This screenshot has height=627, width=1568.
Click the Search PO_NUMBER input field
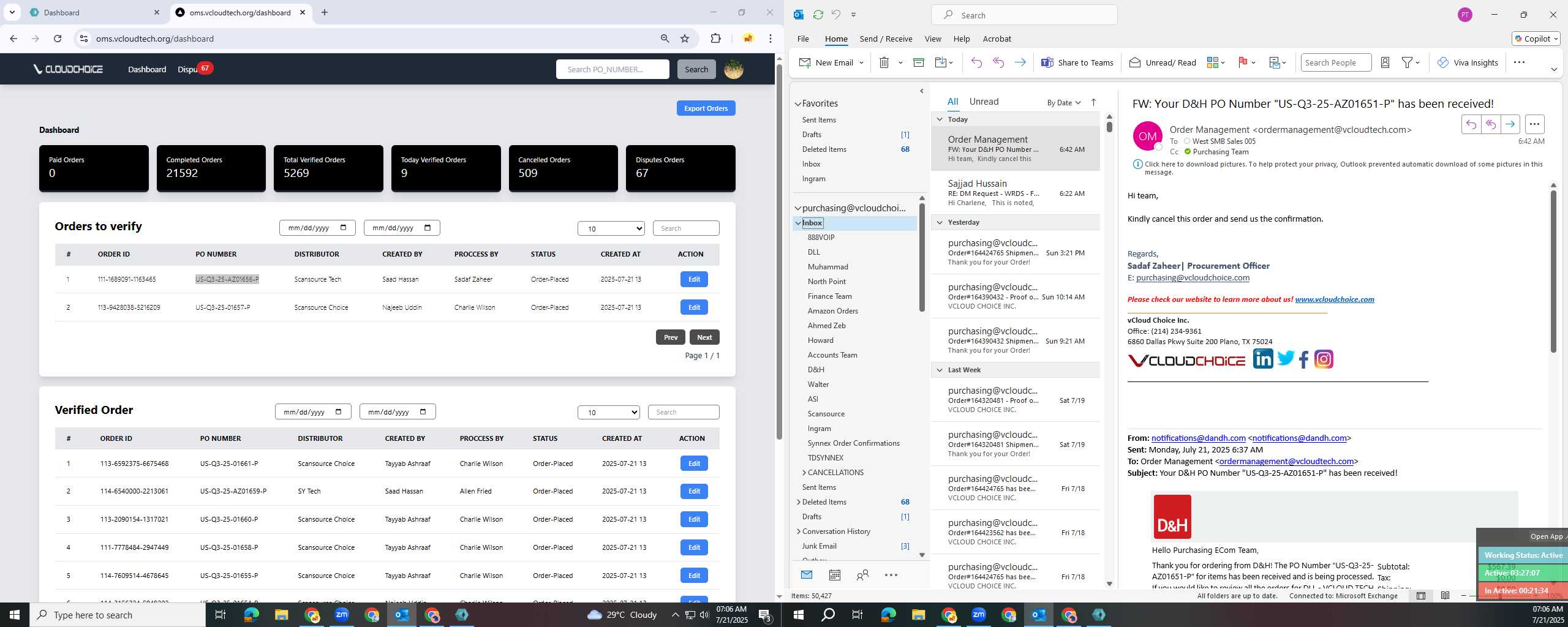pyautogui.click(x=612, y=69)
